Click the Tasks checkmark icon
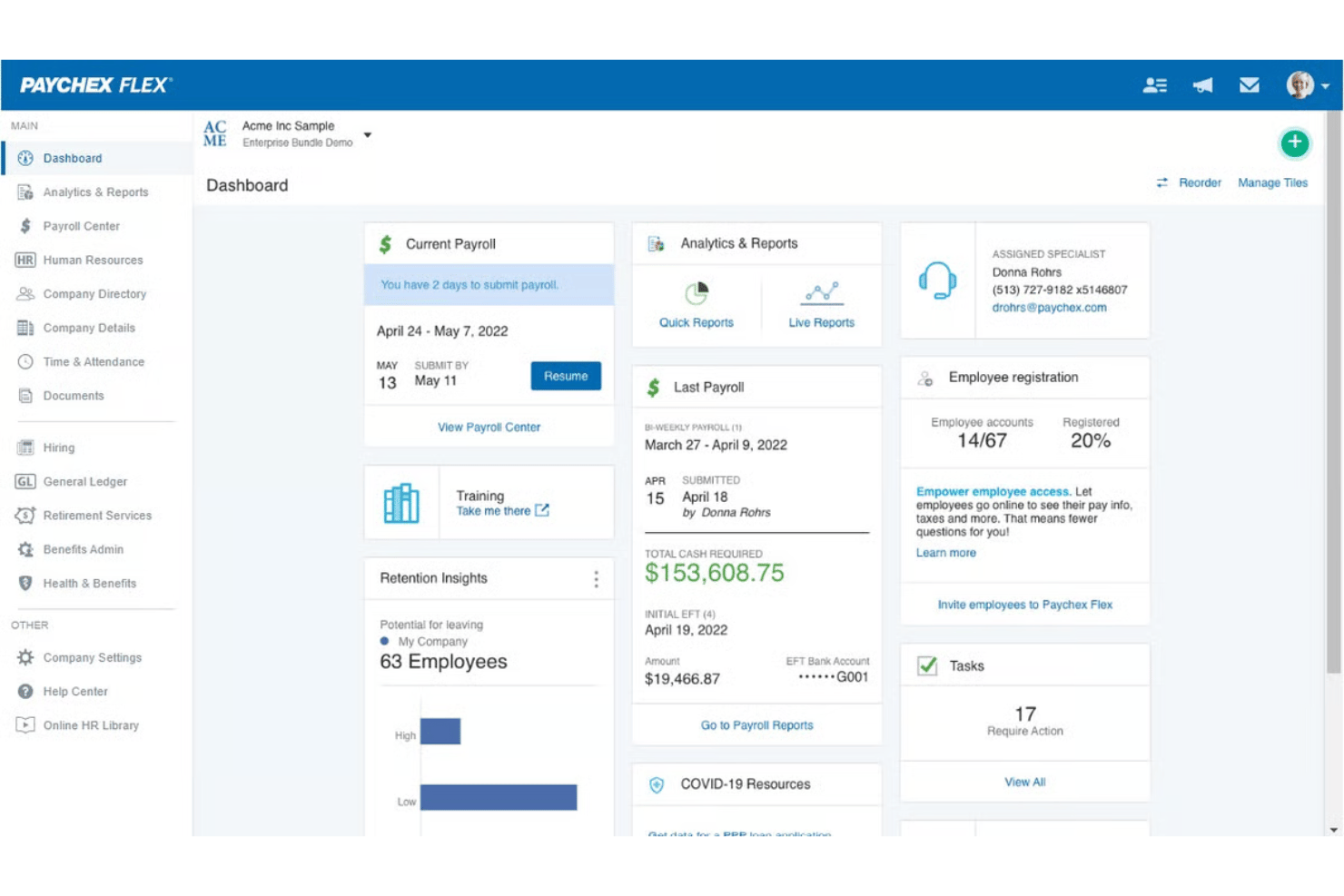The height and width of the screenshot is (896, 1344). pyautogui.click(x=927, y=665)
